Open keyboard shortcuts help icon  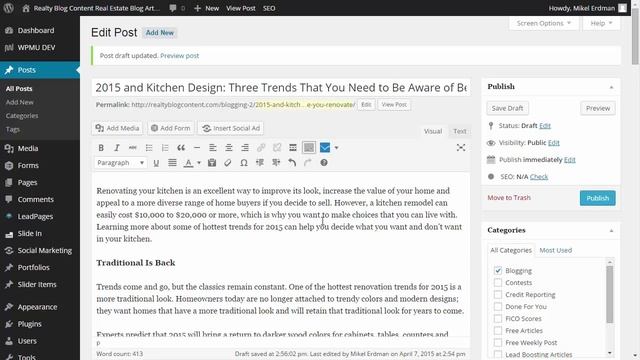[x=324, y=163]
